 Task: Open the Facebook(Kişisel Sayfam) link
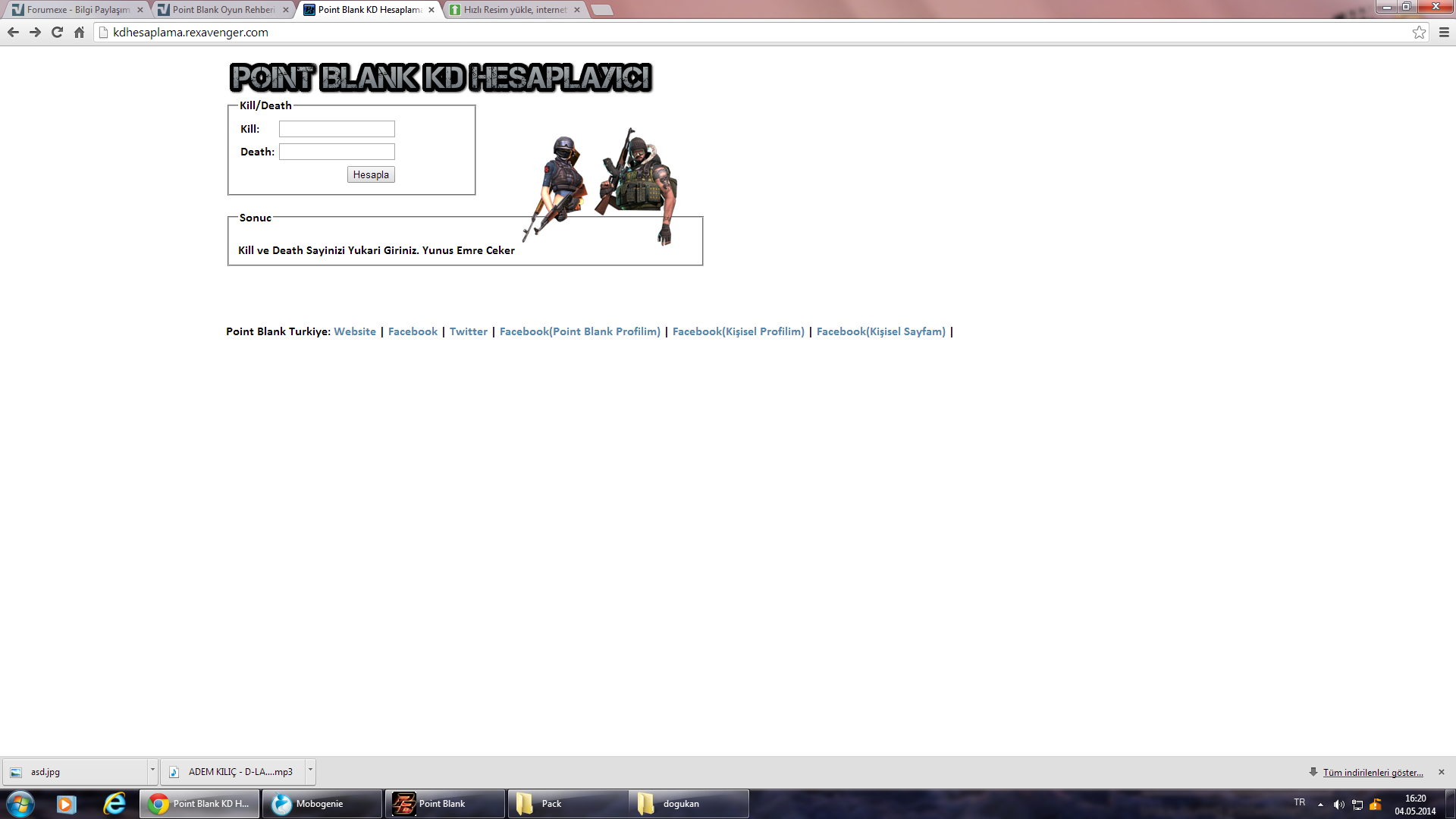[x=881, y=331]
